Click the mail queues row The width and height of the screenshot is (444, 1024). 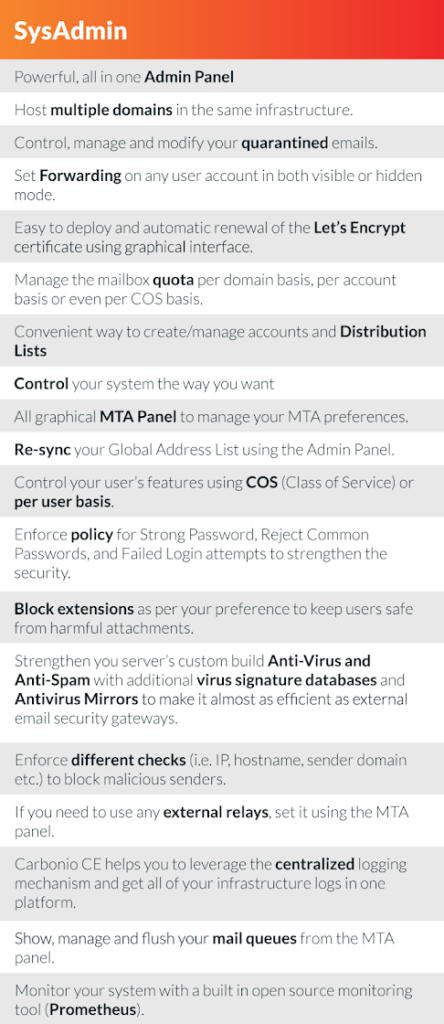222,947
